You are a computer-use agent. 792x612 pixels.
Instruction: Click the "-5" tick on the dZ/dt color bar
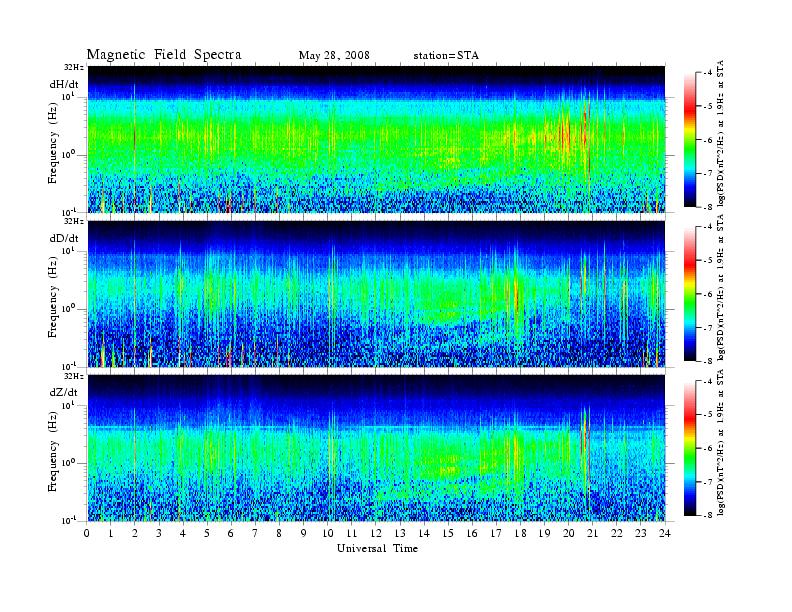click(x=708, y=414)
